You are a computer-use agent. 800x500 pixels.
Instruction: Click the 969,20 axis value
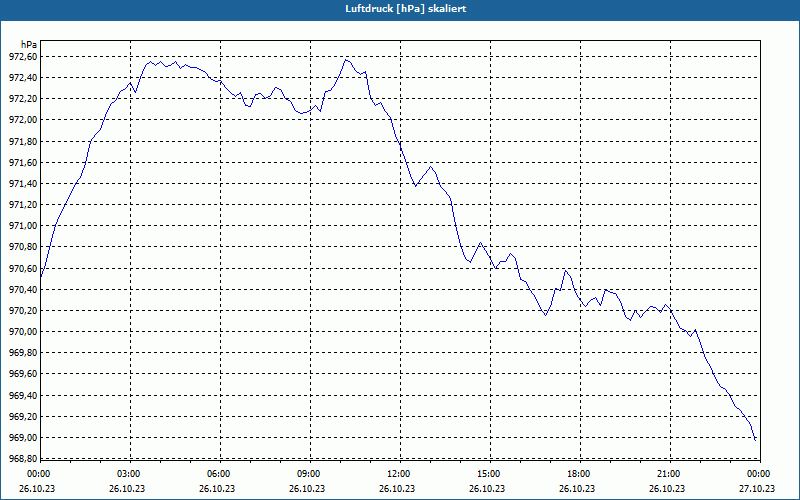[23, 417]
